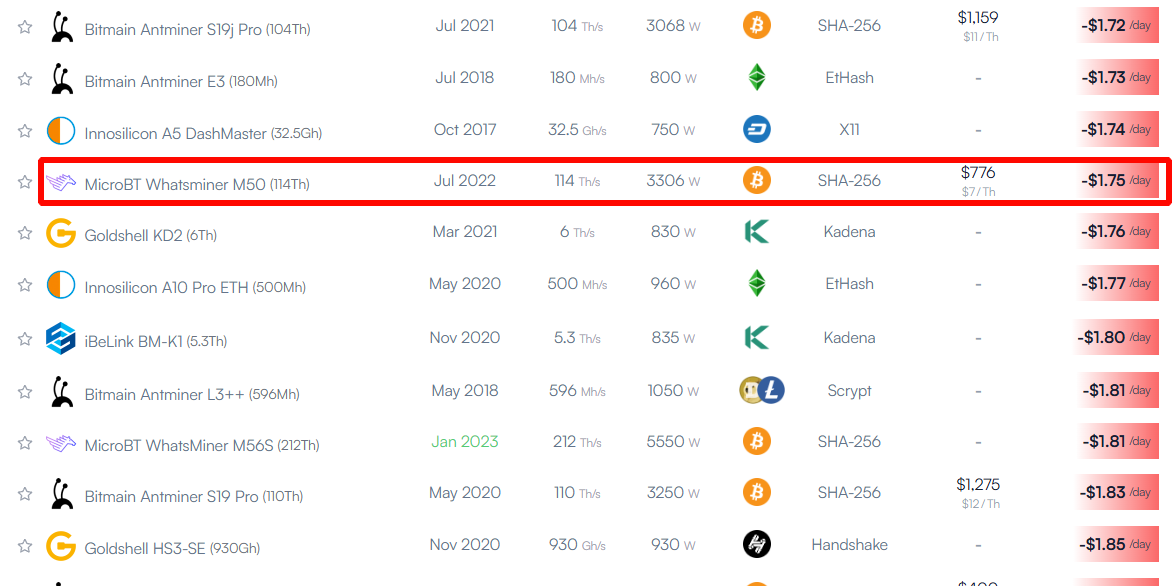Click the iBeLink logo icon
The image size is (1176, 586).
[x=61, y=338]
